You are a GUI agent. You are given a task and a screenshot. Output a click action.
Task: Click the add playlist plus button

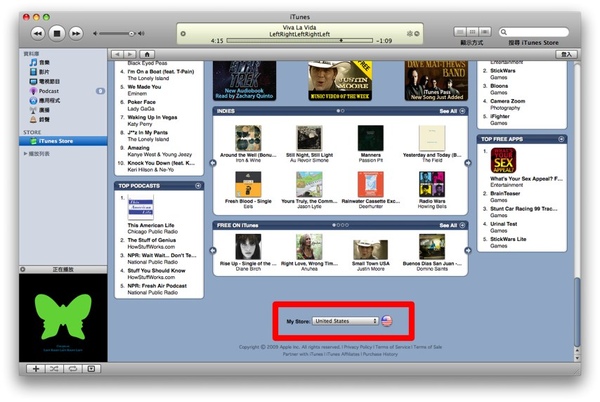pyautogui.click(x=36, y=369)
